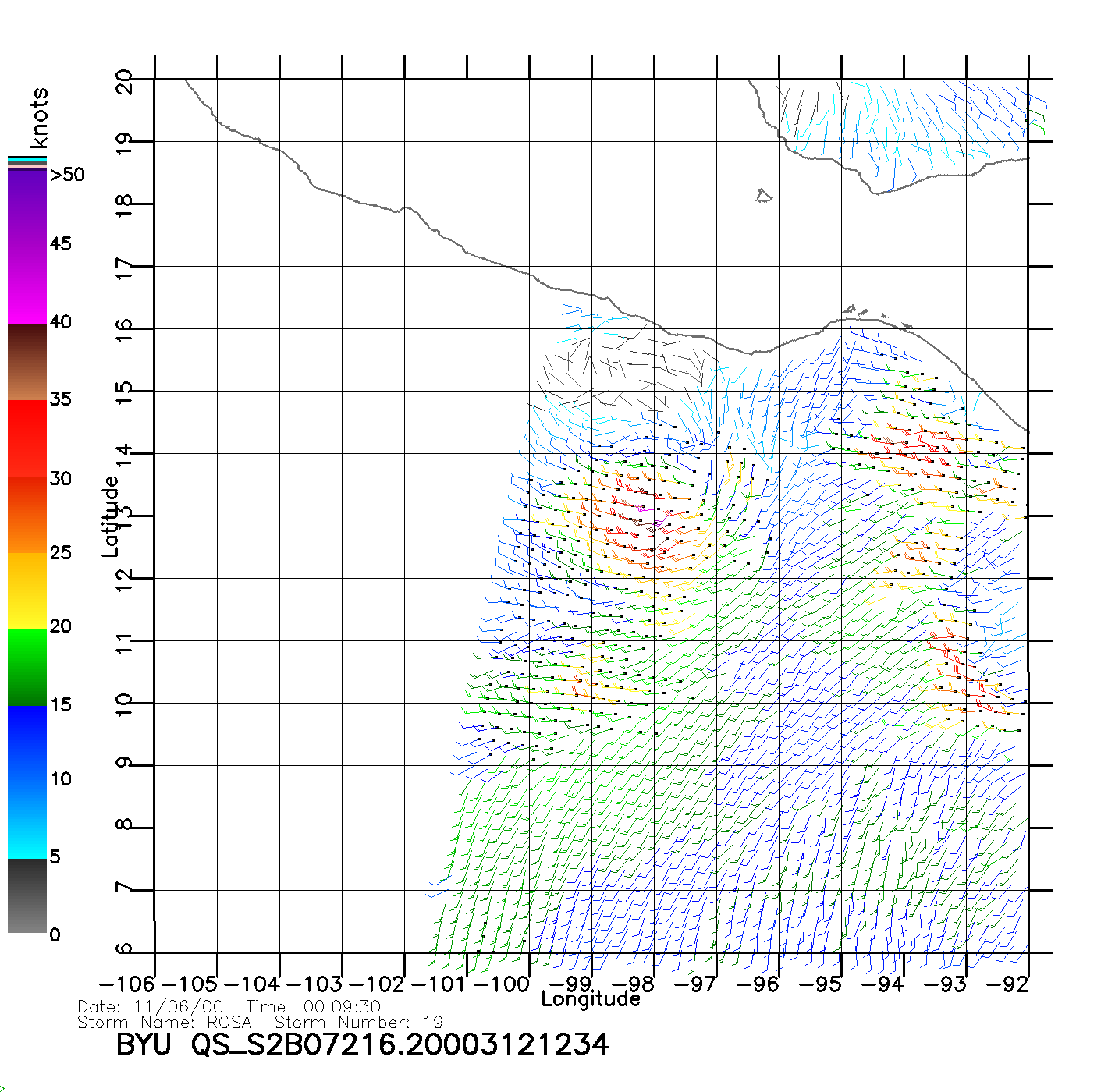This screenshot has width=1108, height=1092.
Task: Click the -92 longitude tick label
Action: point(1008,984)
